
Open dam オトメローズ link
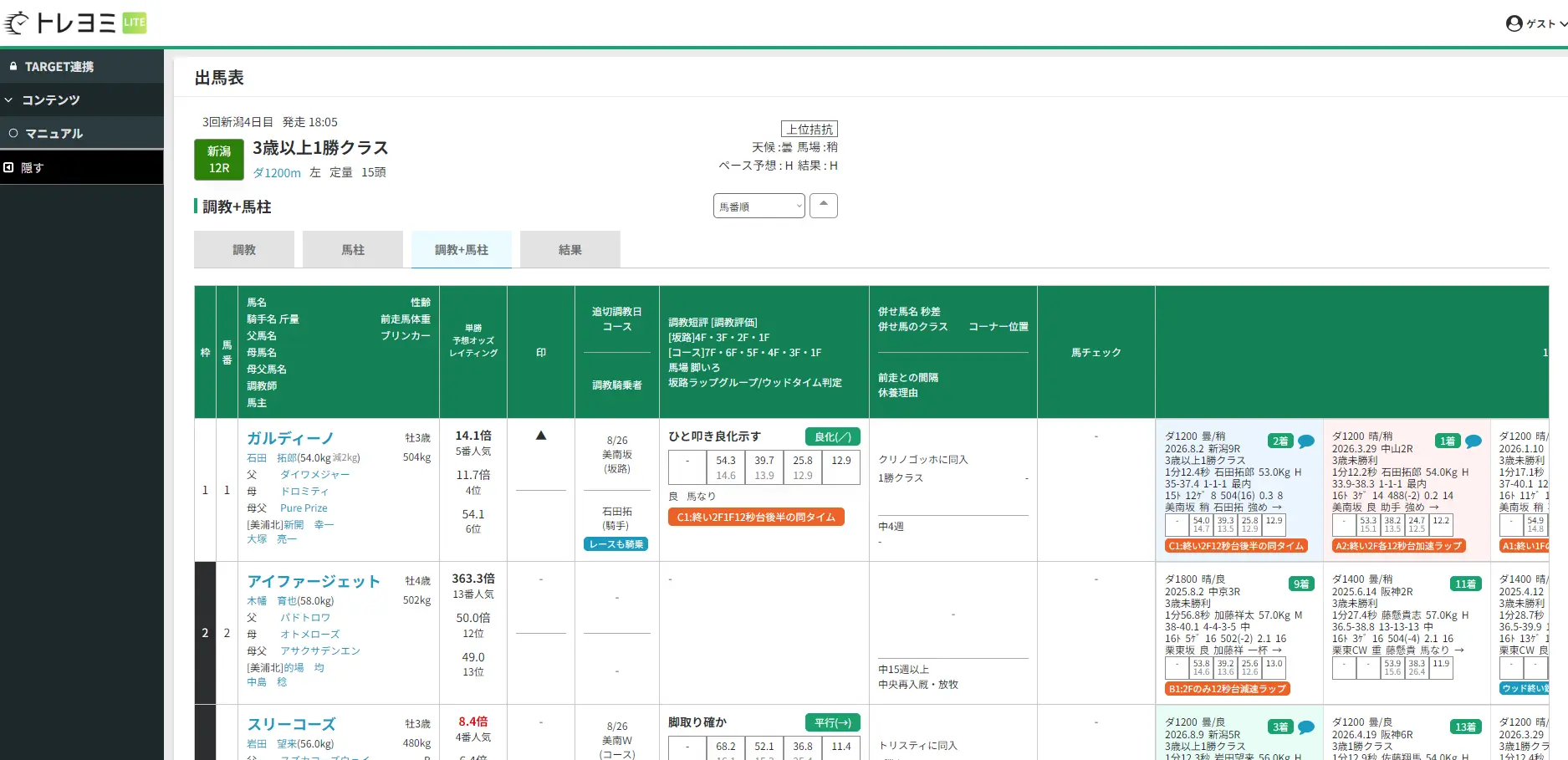click(309, 635)
